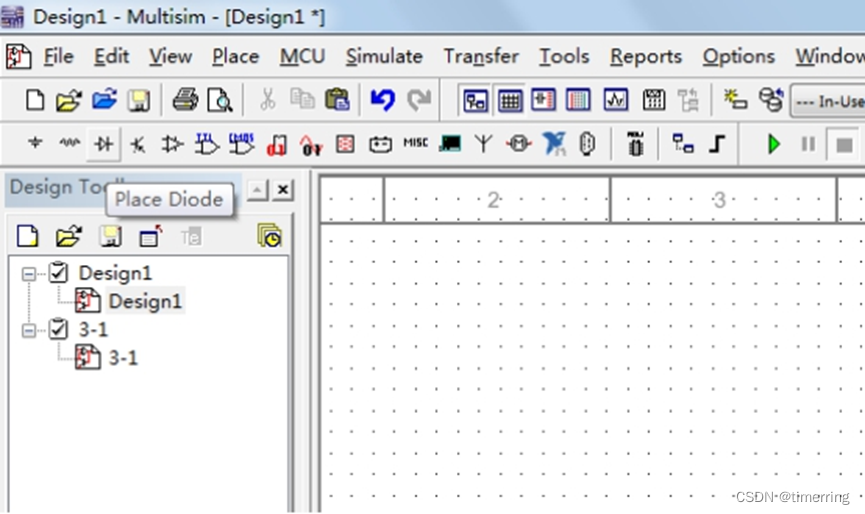865x514 pixels.
Task: Open the SPICE netlist viewer icon
Action: point(543,100)
